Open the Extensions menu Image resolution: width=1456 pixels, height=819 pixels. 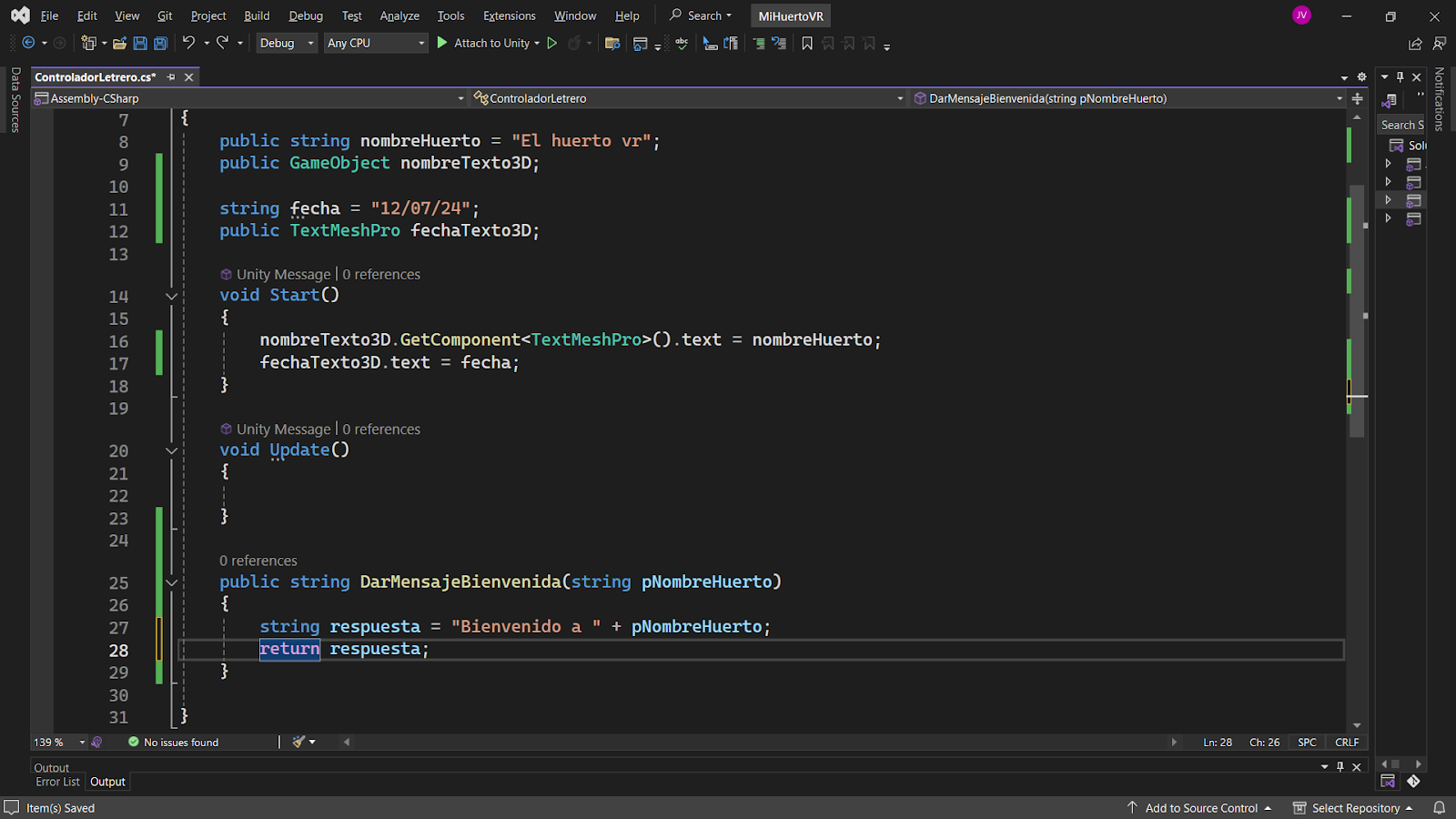pyautogui.click(x=509, y=15)
